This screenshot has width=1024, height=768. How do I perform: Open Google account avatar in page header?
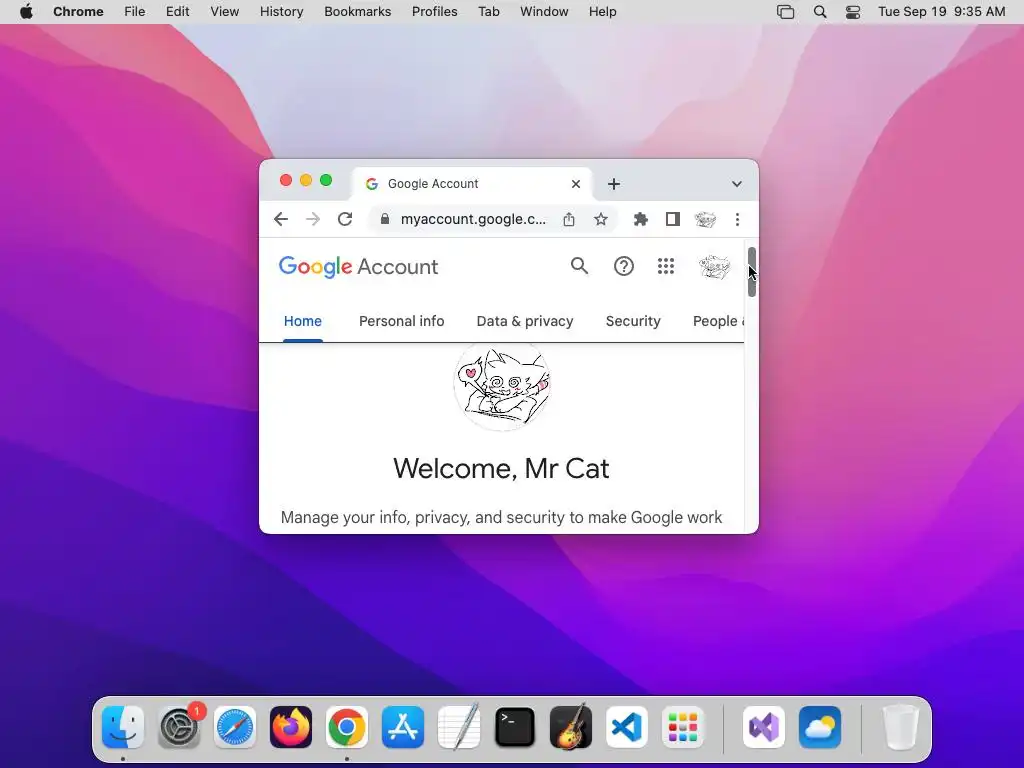pos(714,266)
